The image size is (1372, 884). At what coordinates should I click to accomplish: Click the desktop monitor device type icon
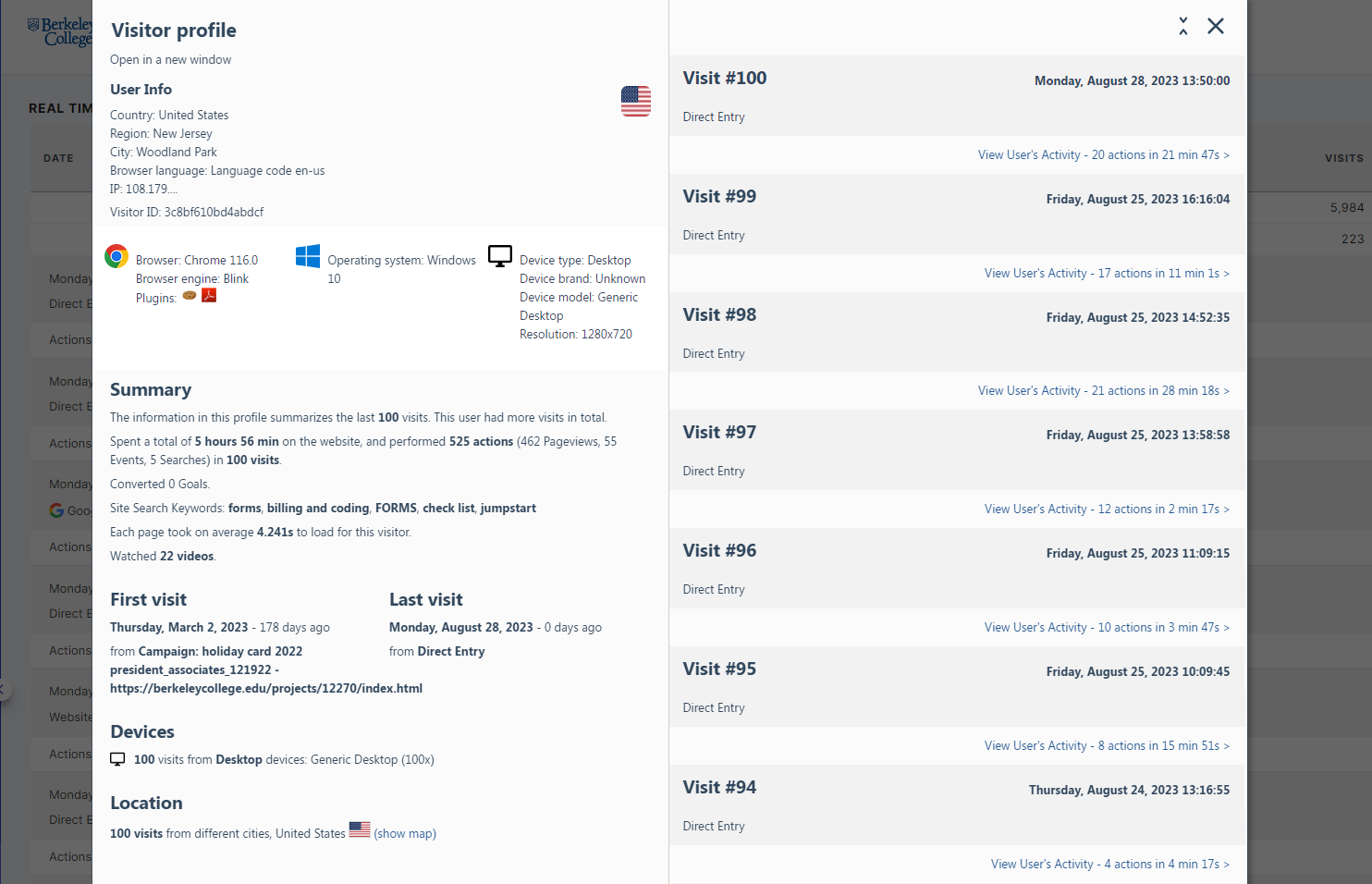(x=500, y=256)
